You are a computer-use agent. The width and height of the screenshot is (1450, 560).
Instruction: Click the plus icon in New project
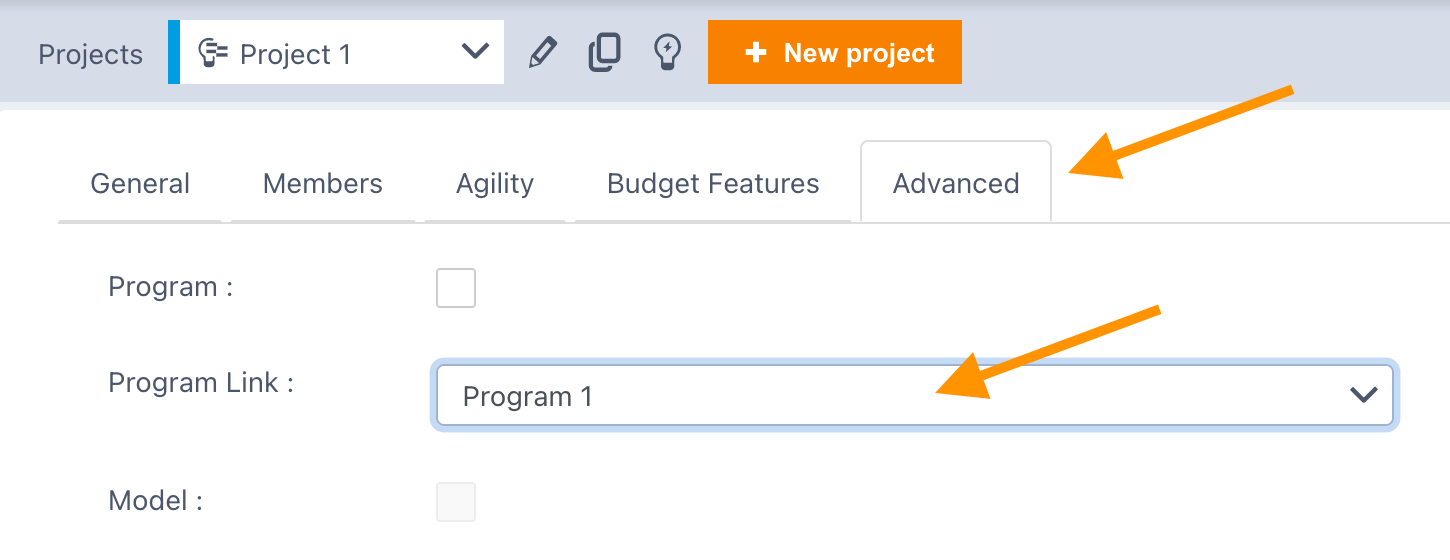click(x=756, y=53)
